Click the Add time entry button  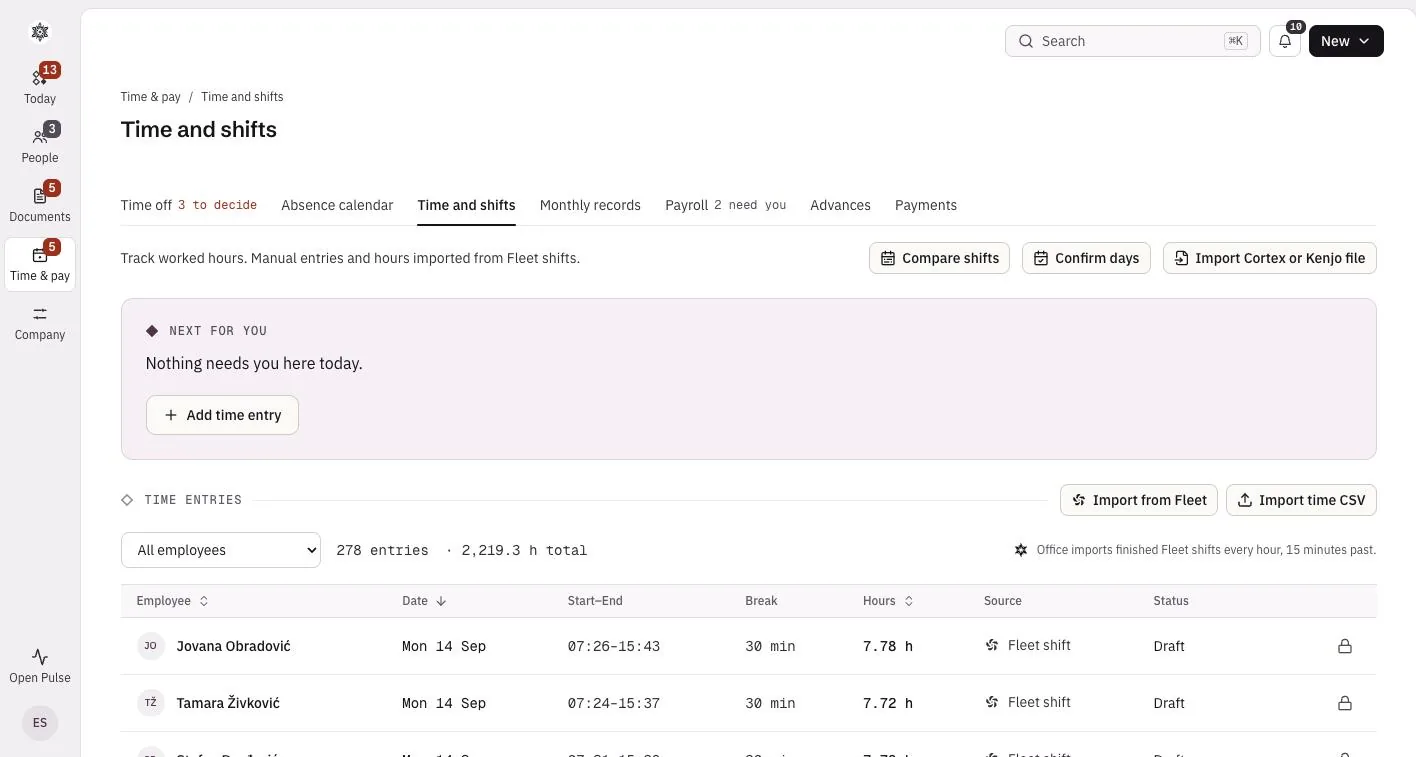pyautogui.click(x=222, y=415)
